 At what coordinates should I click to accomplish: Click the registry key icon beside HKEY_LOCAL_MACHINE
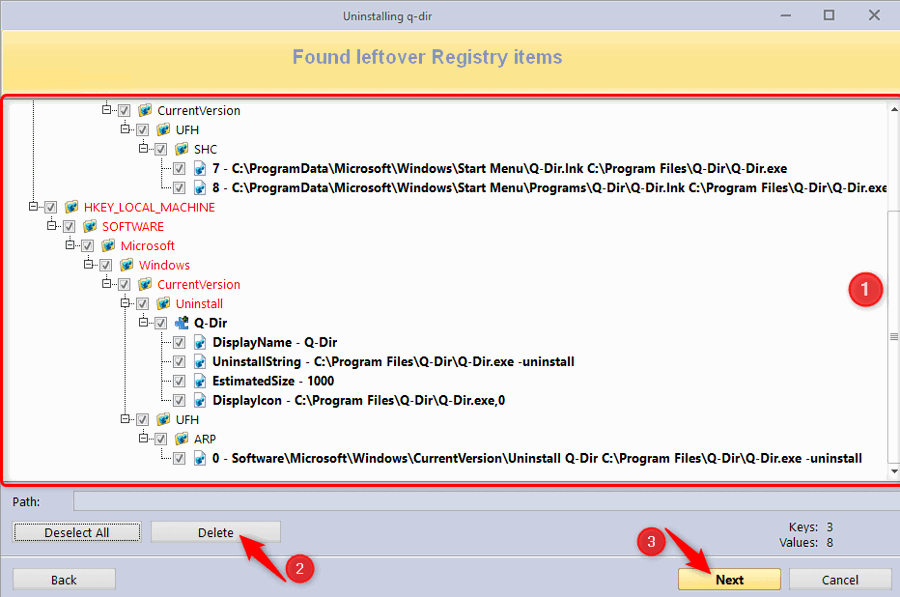(72, 207)
